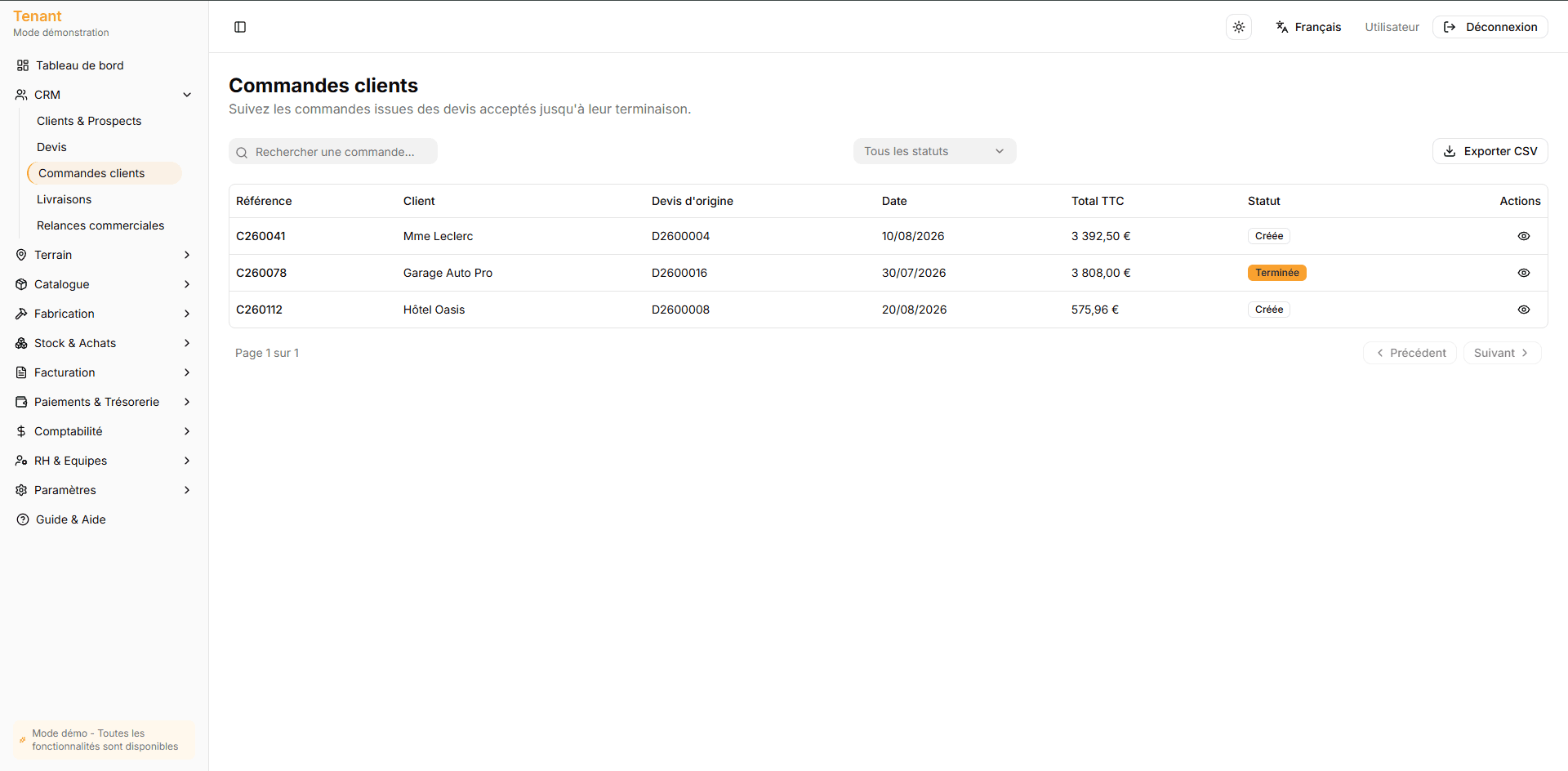Expand the RH & Equipes chevron
Screen dimensions: 1568x771
pos(187,461)
